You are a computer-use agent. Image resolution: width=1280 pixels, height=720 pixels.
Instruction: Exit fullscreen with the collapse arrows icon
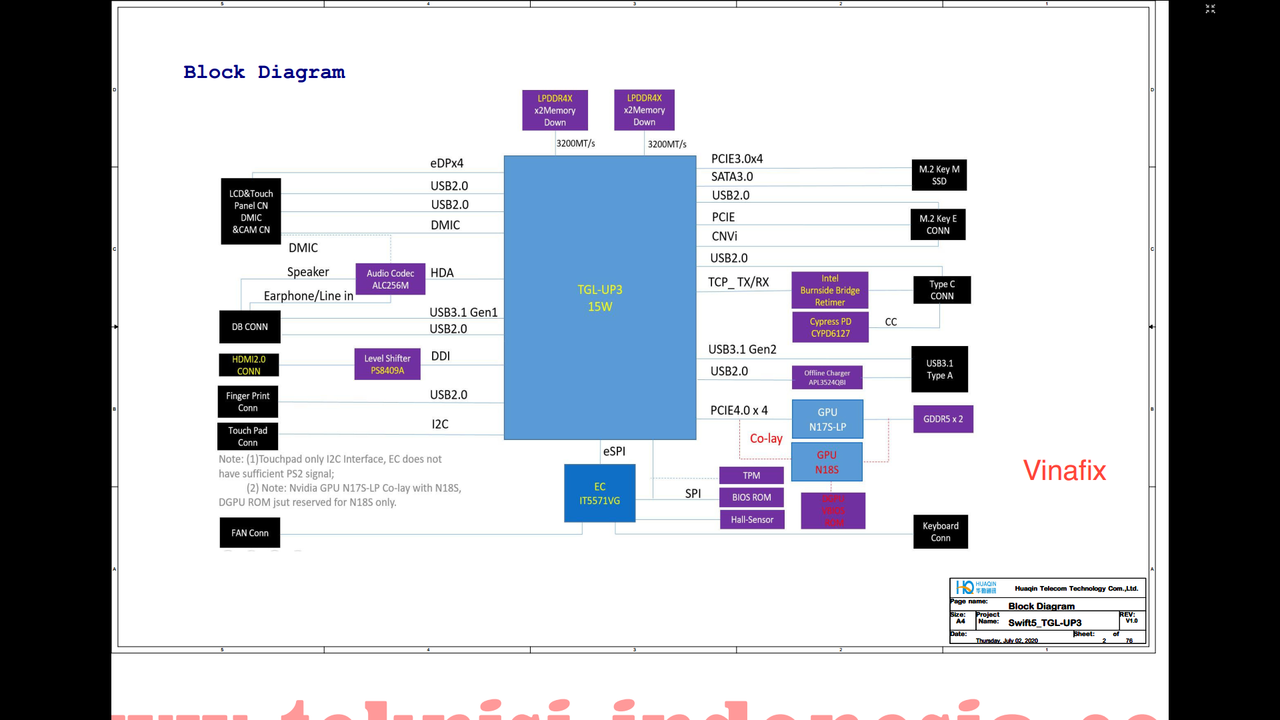click(1210, 9)
